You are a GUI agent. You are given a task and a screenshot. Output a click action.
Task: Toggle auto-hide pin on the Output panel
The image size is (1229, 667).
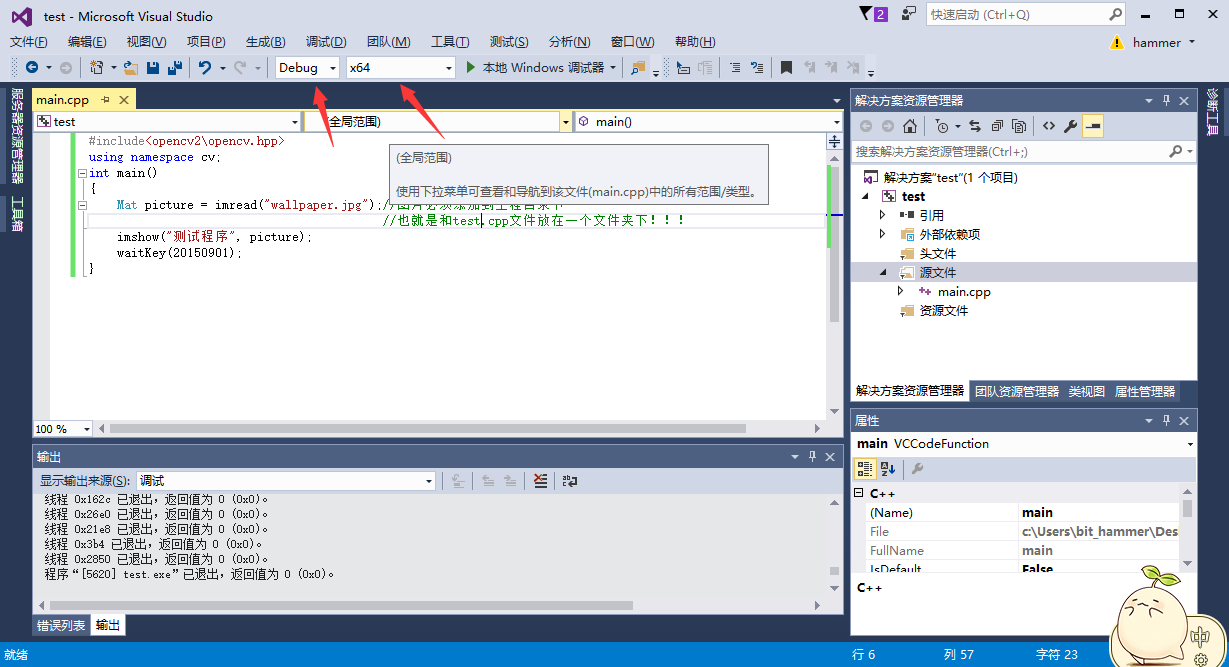click(x=811, y=456)
